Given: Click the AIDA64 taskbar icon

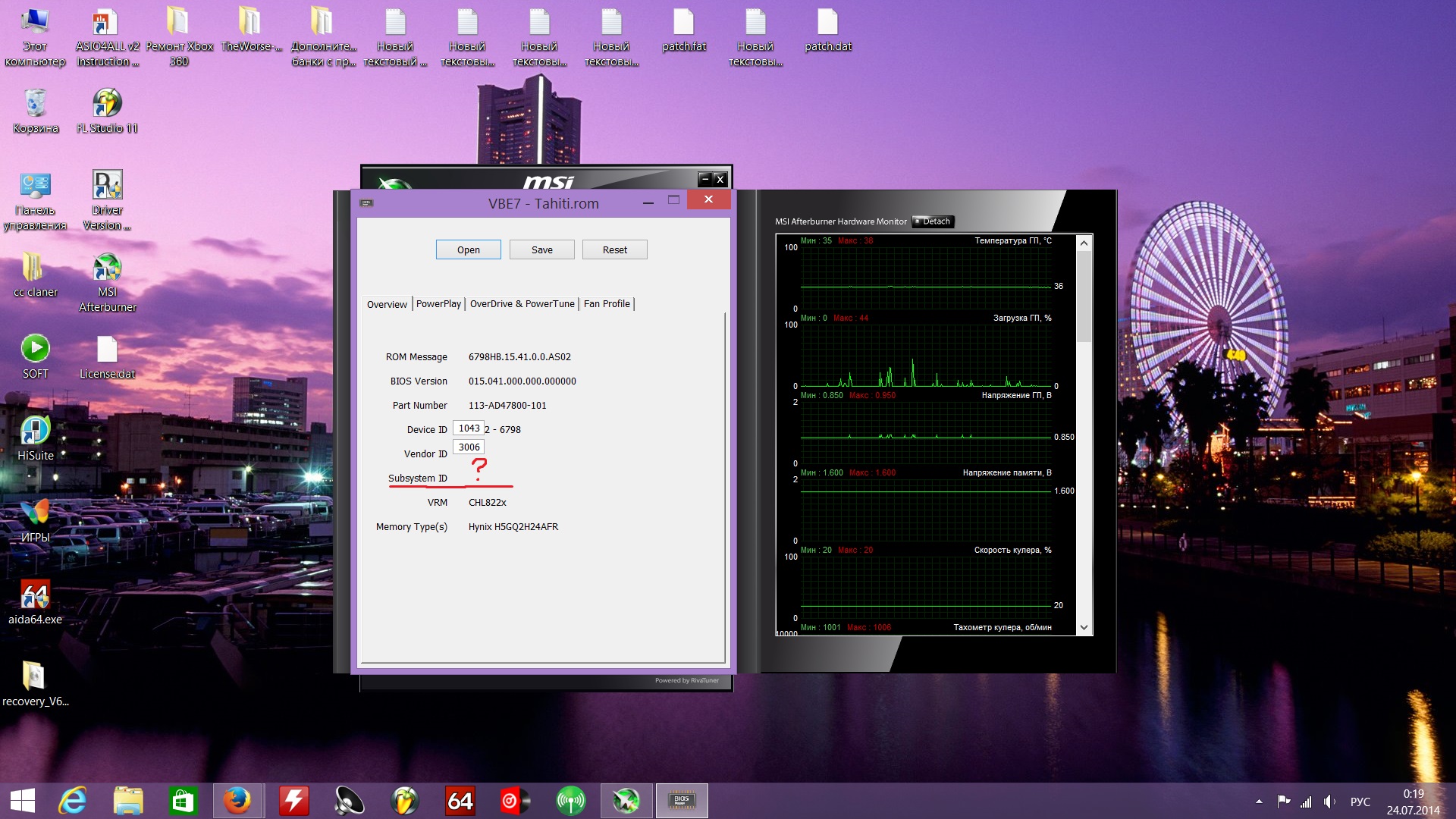Looking at the screenshot, I should 460,801.
